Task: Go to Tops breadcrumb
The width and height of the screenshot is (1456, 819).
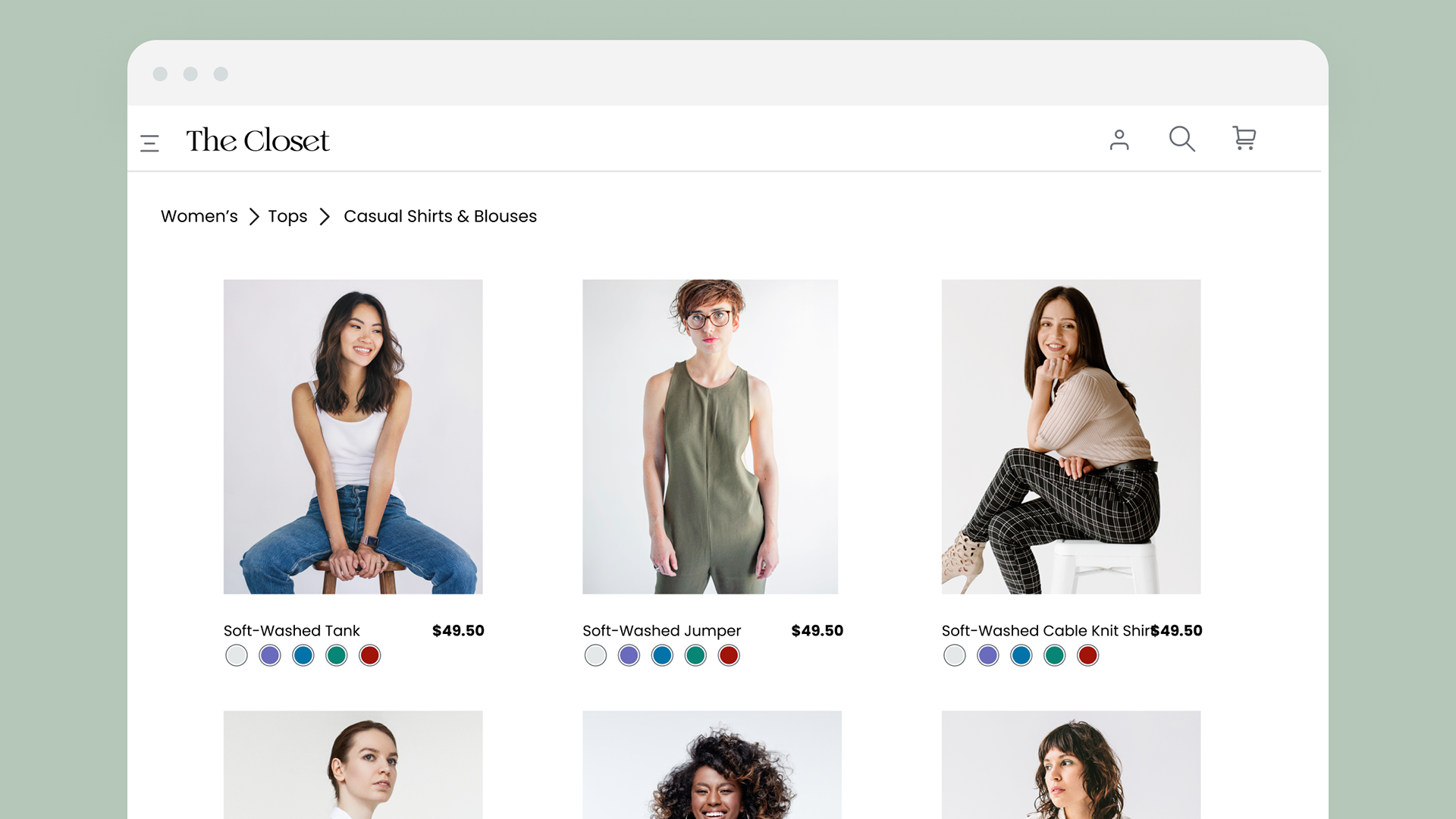Action: click(x=287, y=216)
